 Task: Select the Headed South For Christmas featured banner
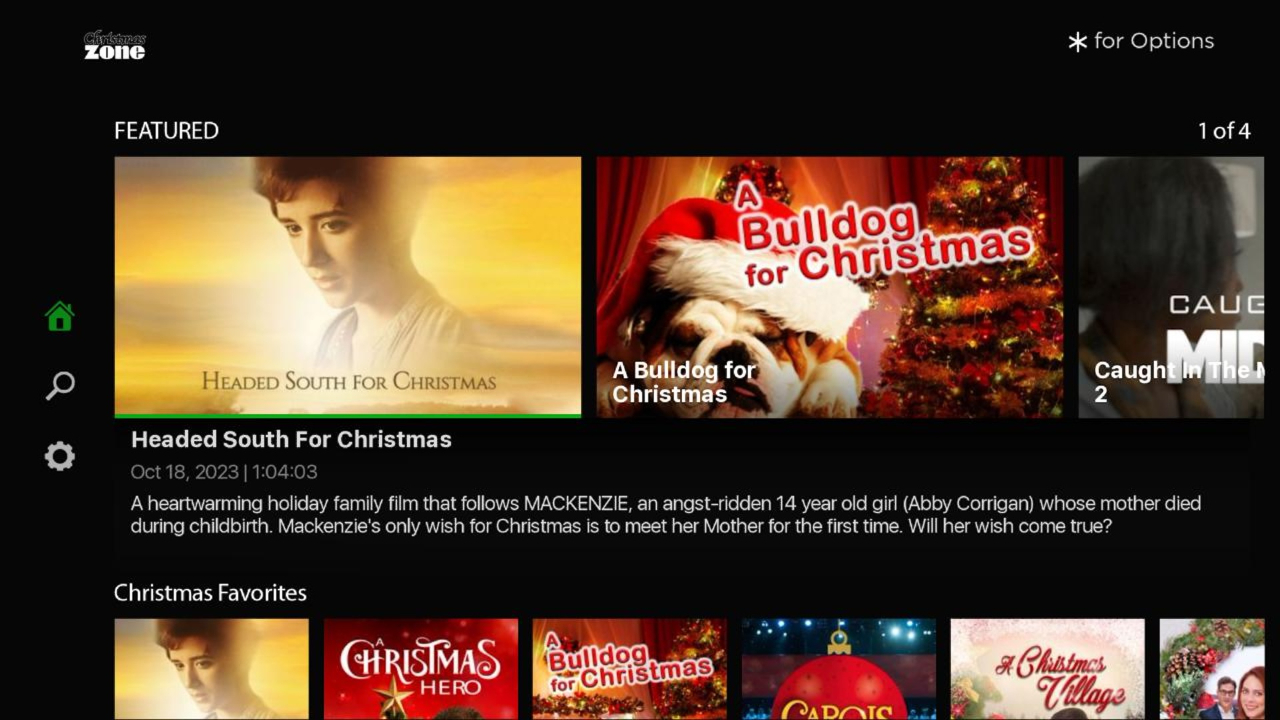coord(348,286)
